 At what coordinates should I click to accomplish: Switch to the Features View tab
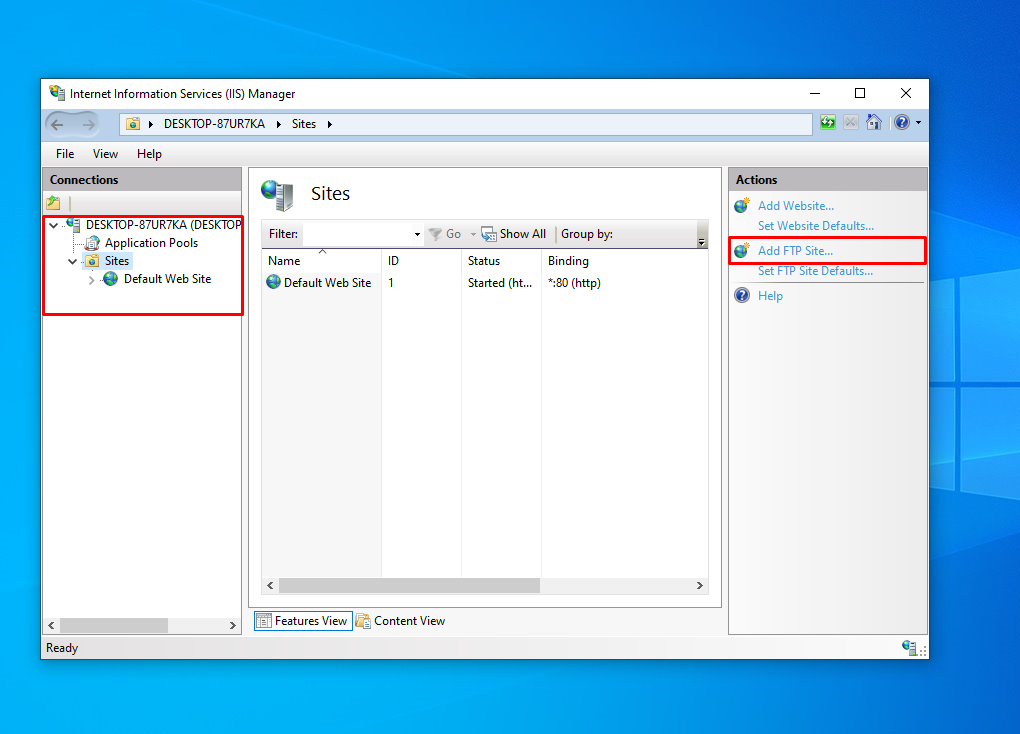(303, 621)
